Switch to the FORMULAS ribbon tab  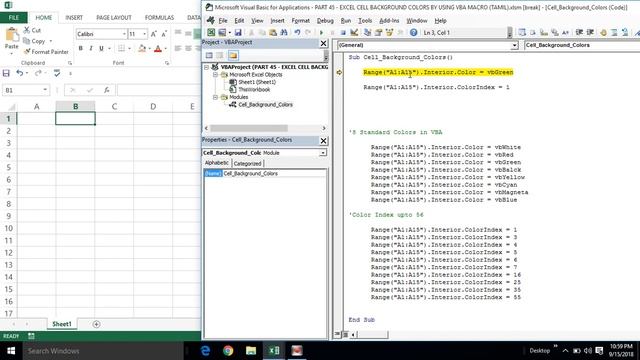click(x=159, y=18)
